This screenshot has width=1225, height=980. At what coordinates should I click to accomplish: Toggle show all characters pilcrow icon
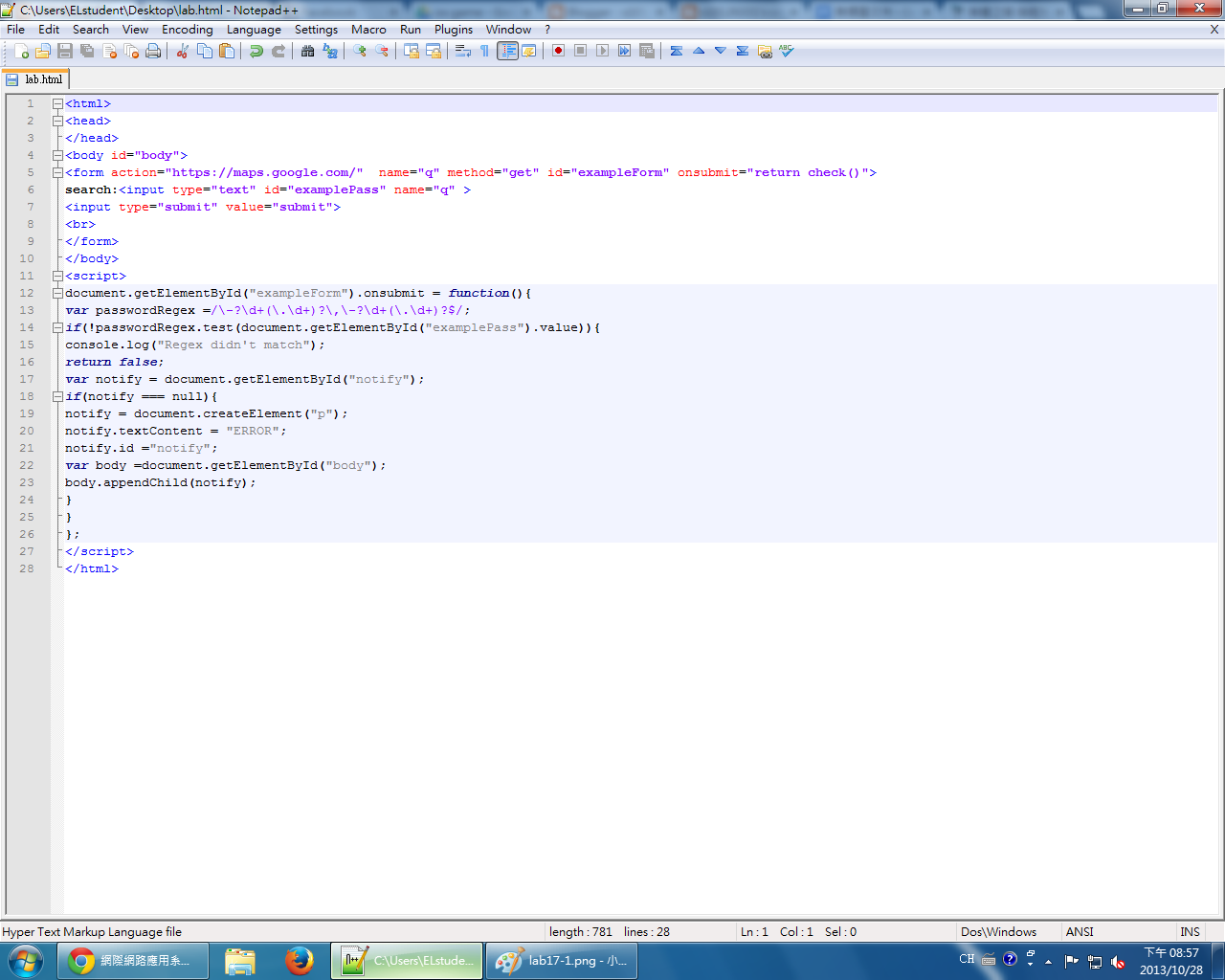pos(484,51)
